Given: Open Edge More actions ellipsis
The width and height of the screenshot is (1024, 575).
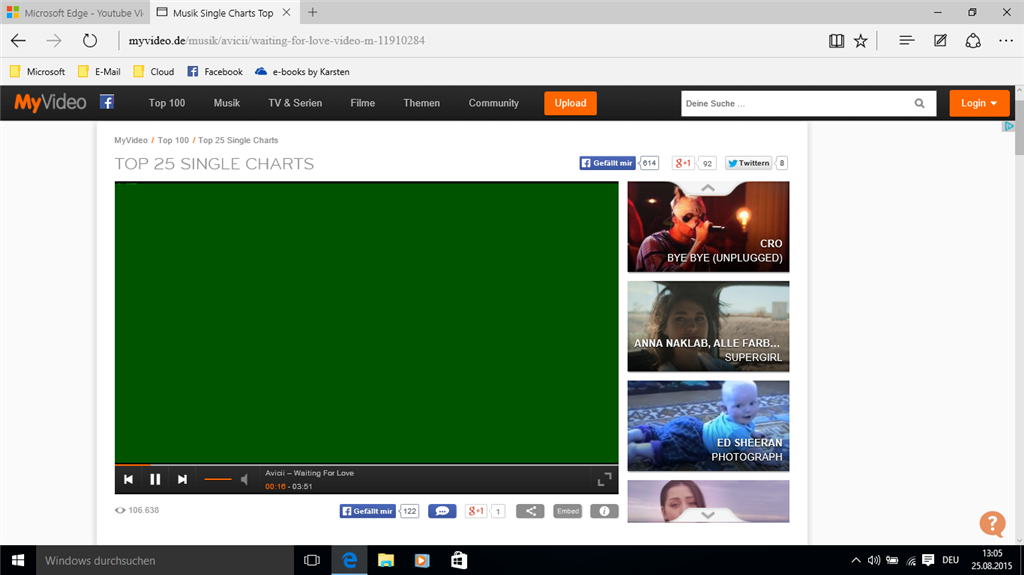Looking at the screenshot, I should [x=1006, y=41].
